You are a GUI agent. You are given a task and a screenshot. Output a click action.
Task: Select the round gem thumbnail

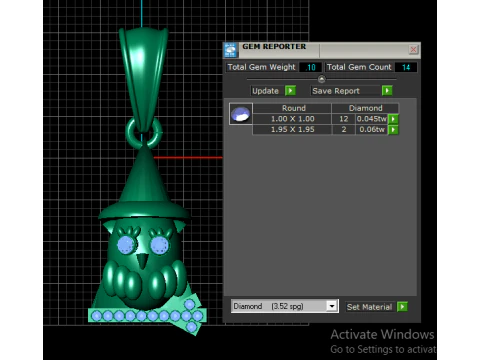(x=241, y=114)
